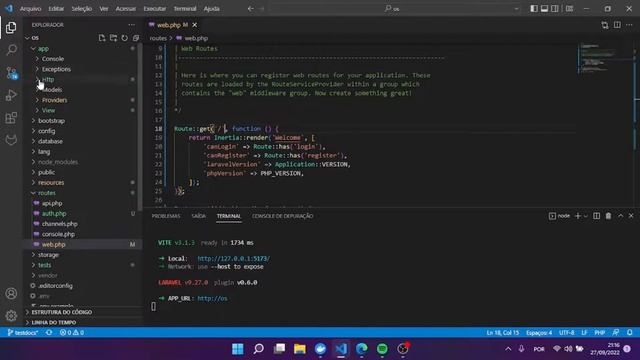Expand the ESTRUTURA DO CÓDIGO section
This screenshot has width=640, height=360.
[62, 312]
